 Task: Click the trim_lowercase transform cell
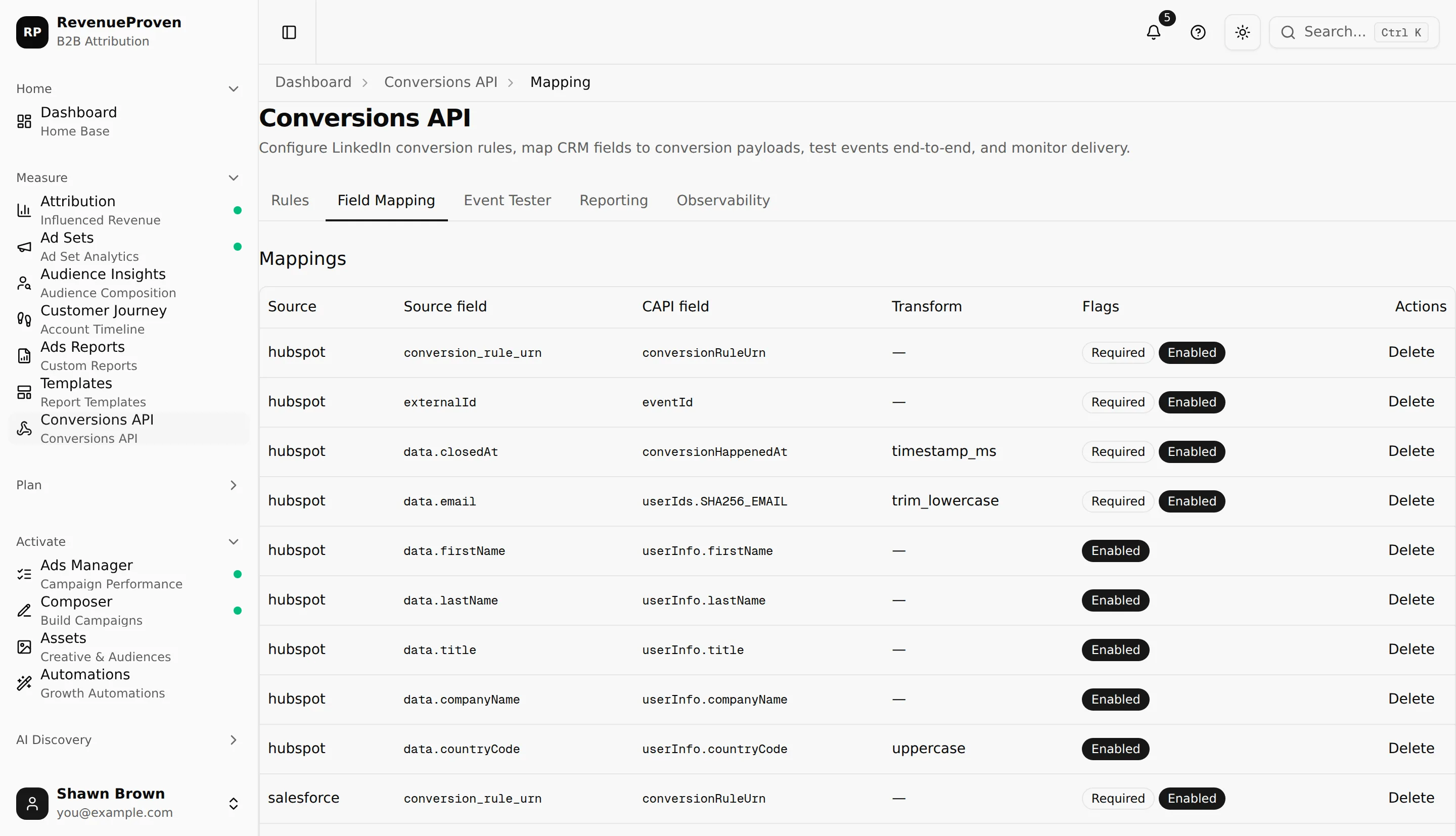coord(945,501)
